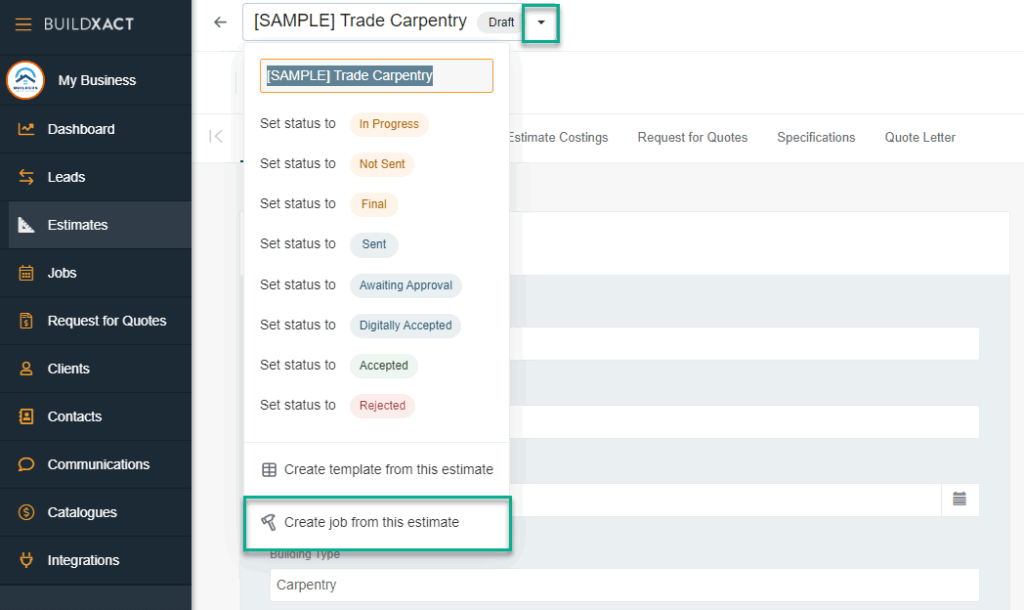Set status to In Progress
The height and width of the screenshot is (610, 1024).
point(388,124)
